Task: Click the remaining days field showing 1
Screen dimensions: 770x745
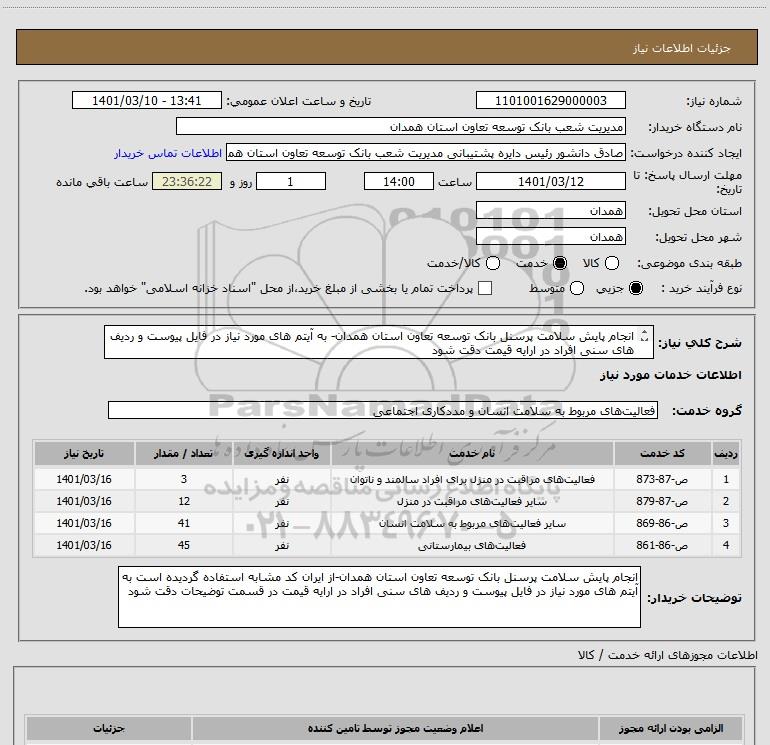Action: pos(291,181)
